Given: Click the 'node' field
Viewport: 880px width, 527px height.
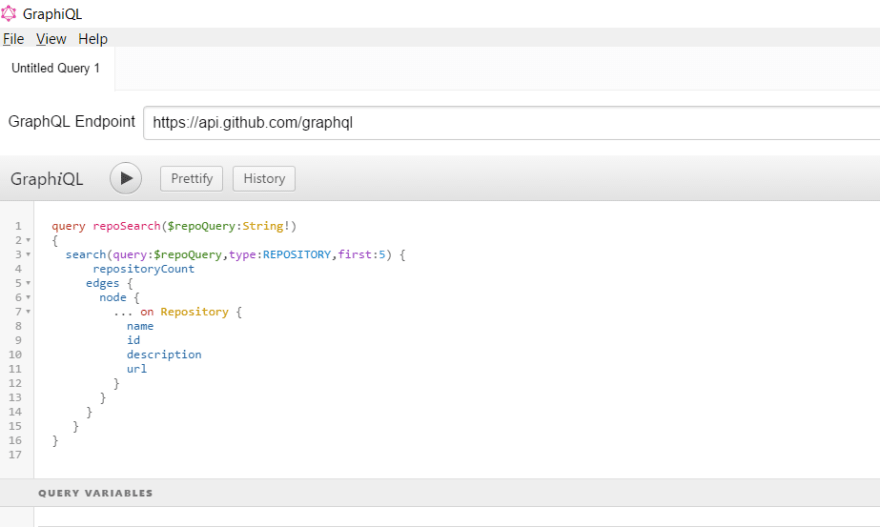Looking at the screenshot, I should (113, 297).
